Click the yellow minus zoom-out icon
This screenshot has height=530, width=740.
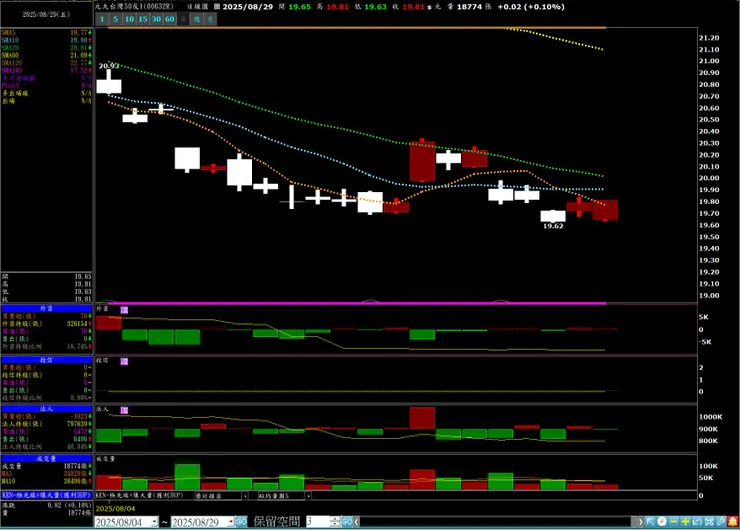click(x=673, y=522)
